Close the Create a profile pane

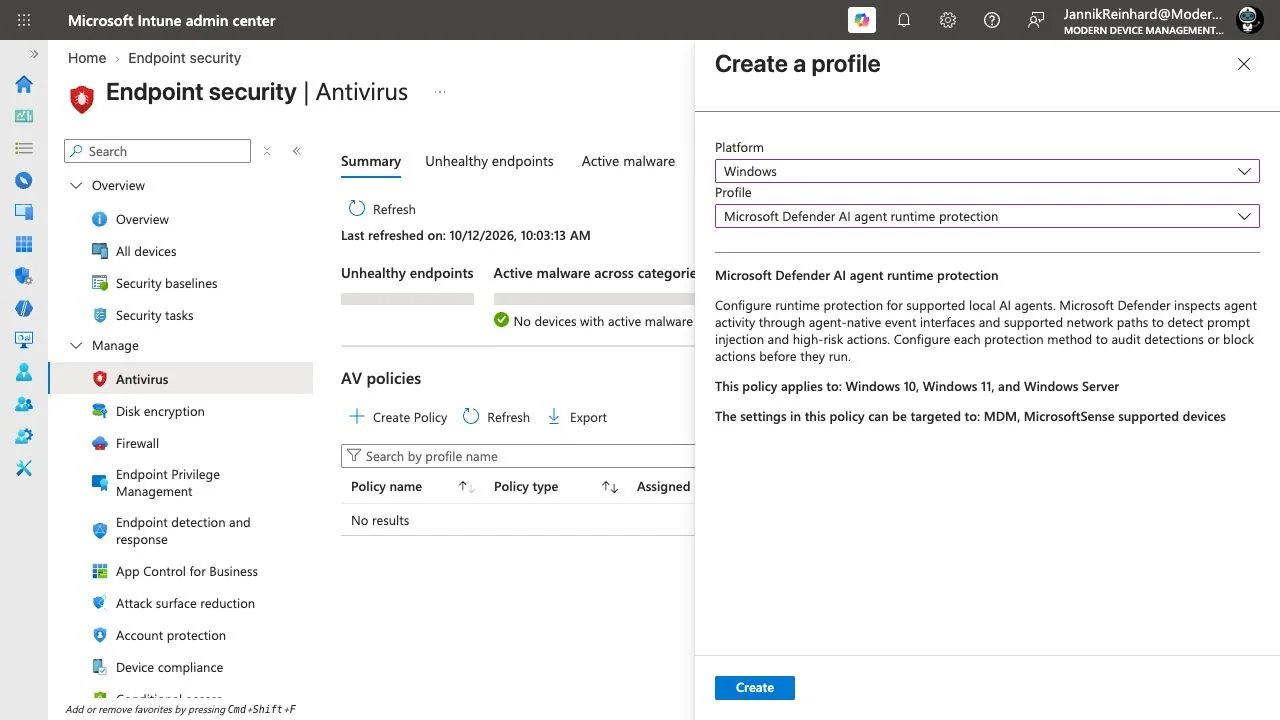pos(1244,64)
